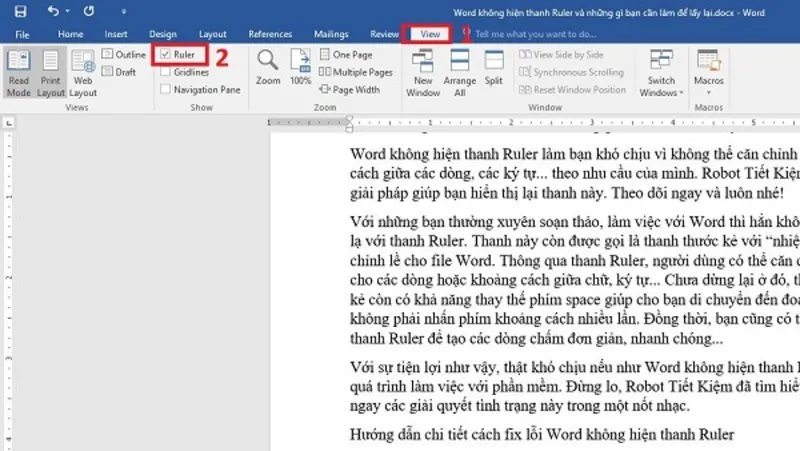The image size is (800, 451).
Task: Undo the last action
Action: [53, 11]
